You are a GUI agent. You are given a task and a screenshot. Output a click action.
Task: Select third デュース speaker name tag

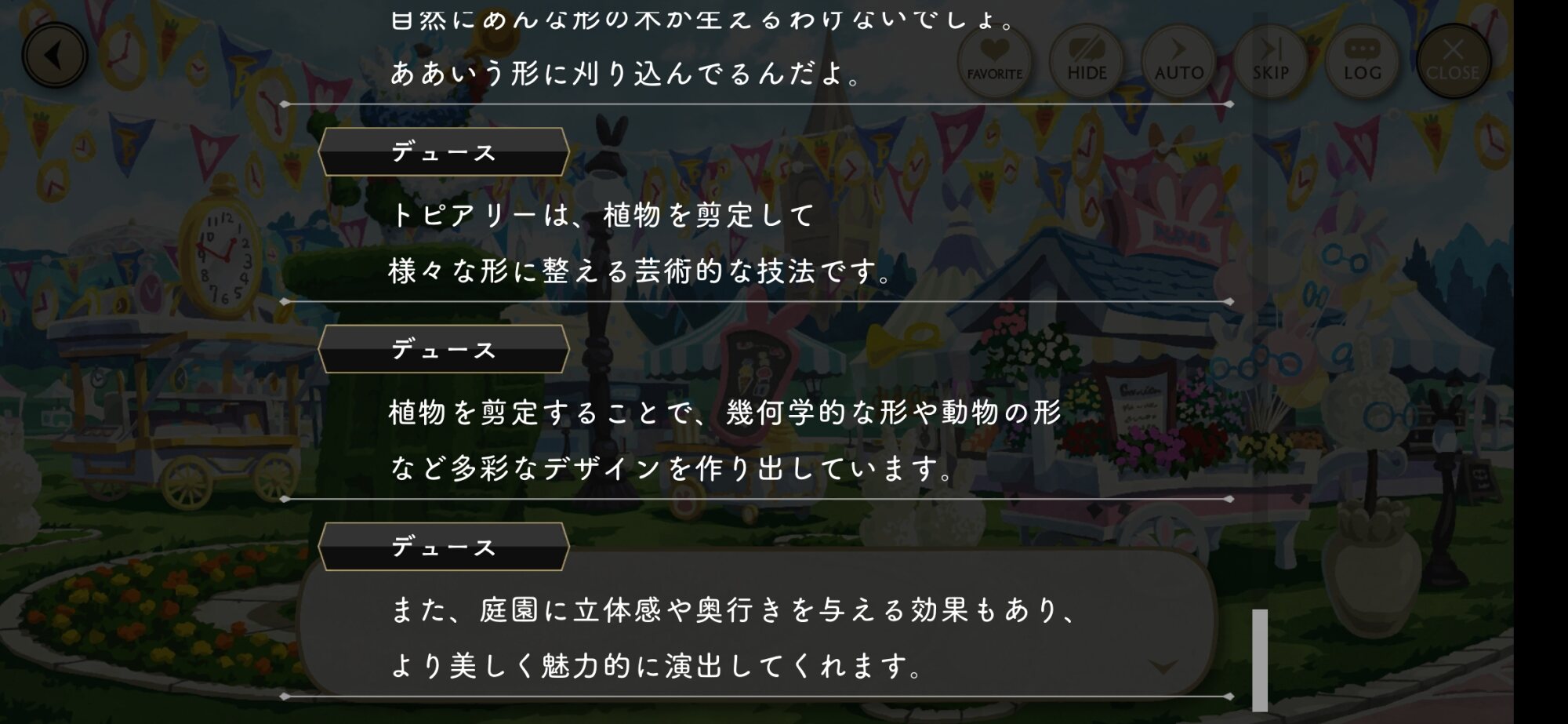[444, 547]
